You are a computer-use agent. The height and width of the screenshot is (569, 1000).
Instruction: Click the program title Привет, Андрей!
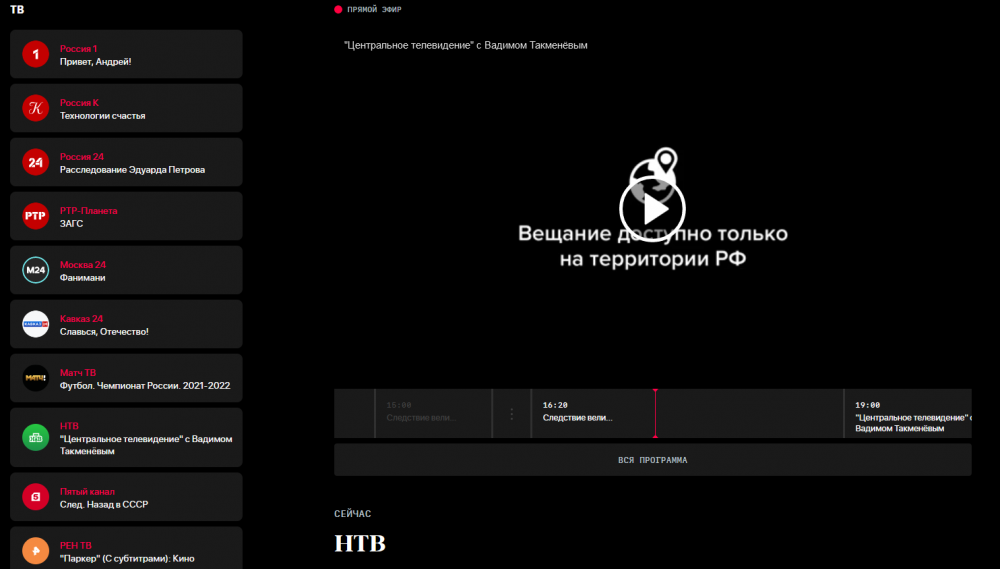pos(96,62)
